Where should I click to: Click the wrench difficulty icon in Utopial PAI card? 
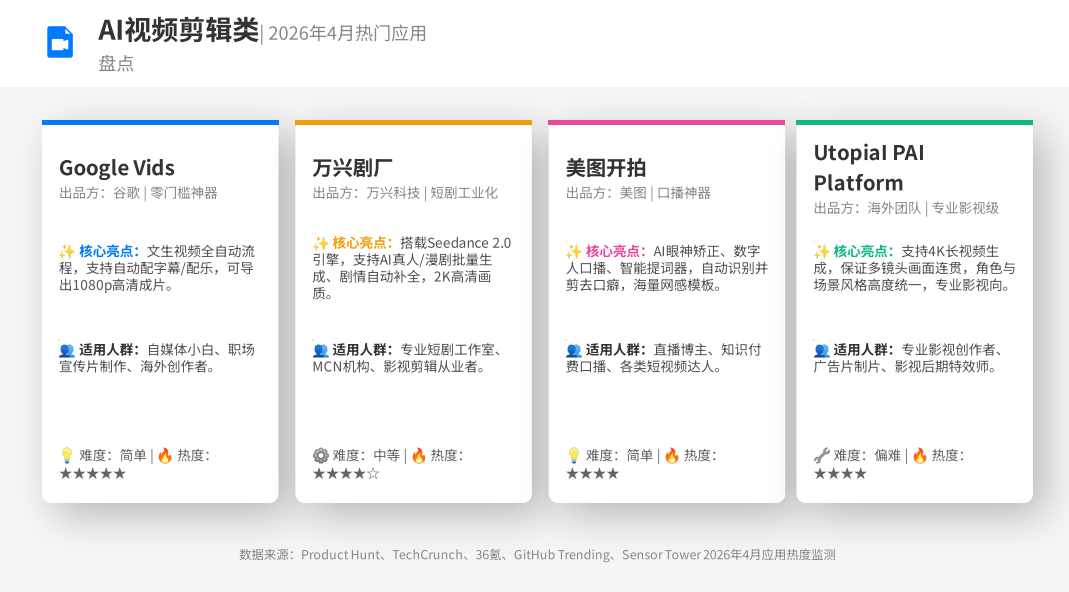click(822, 455)
